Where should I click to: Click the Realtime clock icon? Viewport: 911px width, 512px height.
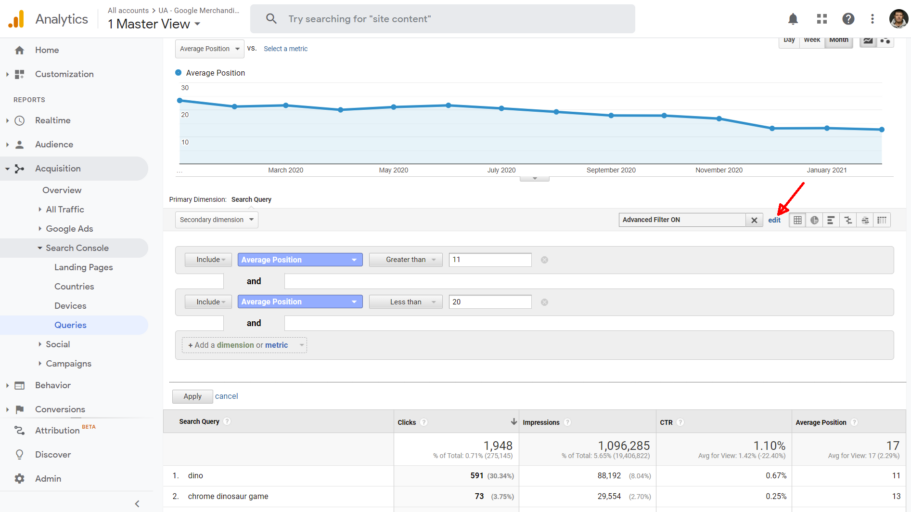click(19, 120)
